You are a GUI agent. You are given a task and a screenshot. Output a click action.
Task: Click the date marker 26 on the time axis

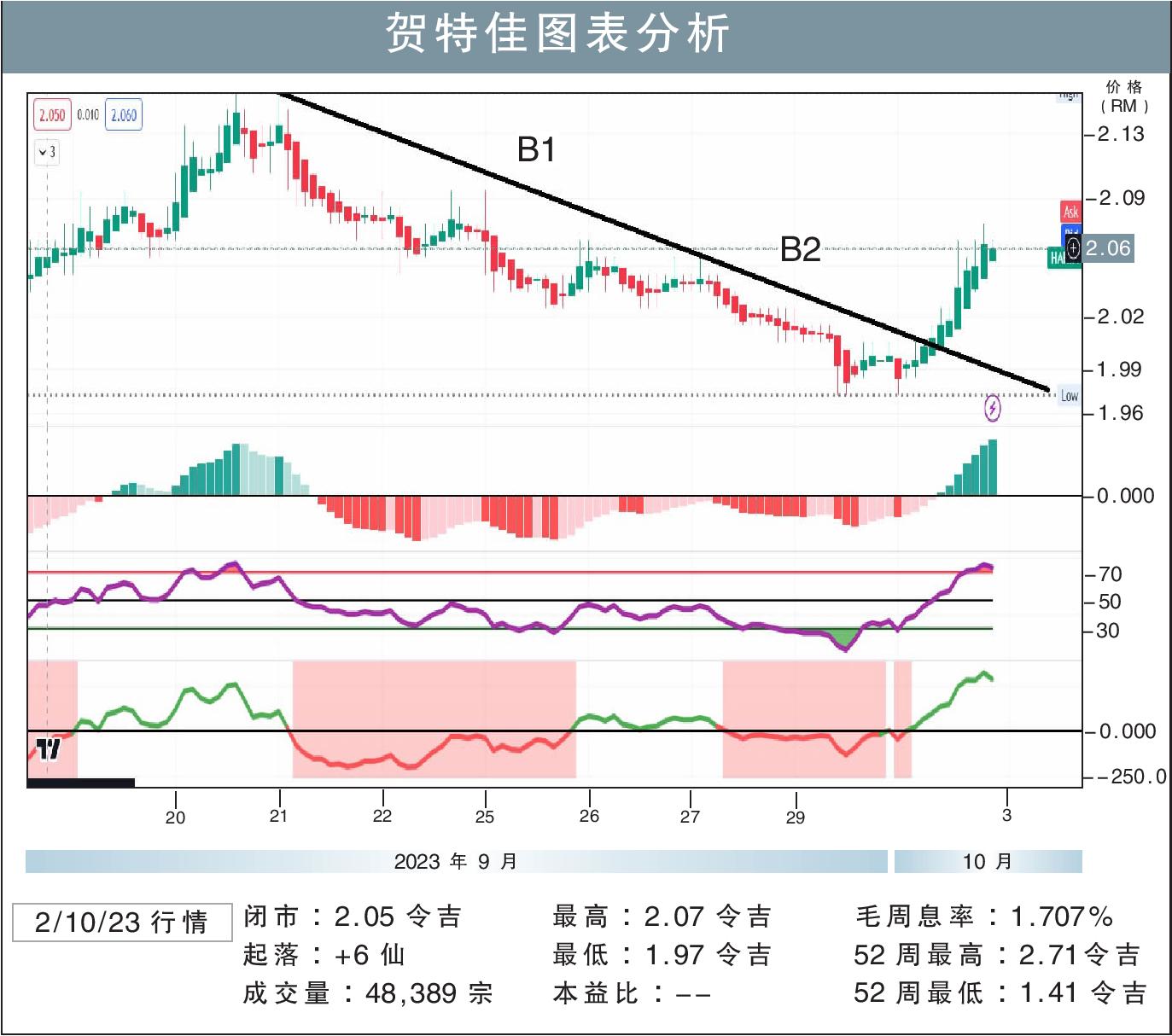click(589, 816)
